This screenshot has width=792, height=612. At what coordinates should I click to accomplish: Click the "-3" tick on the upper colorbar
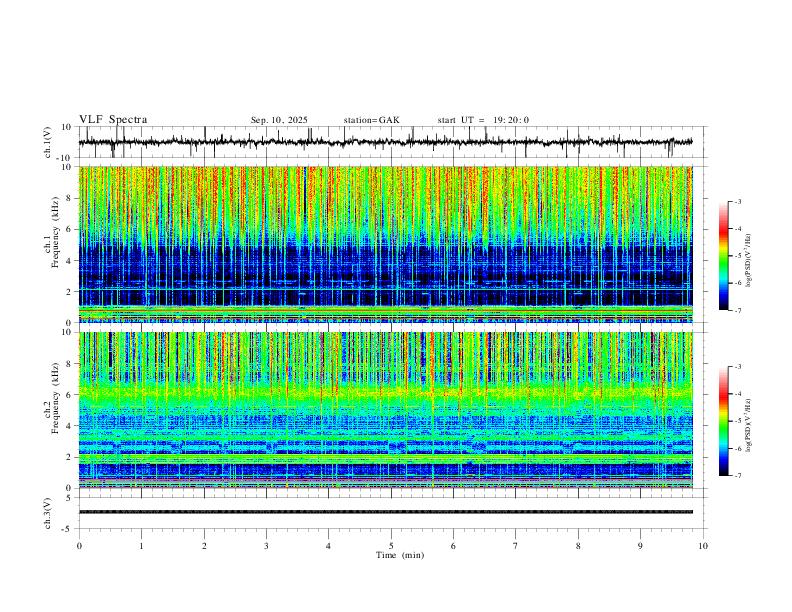(738, 201)
